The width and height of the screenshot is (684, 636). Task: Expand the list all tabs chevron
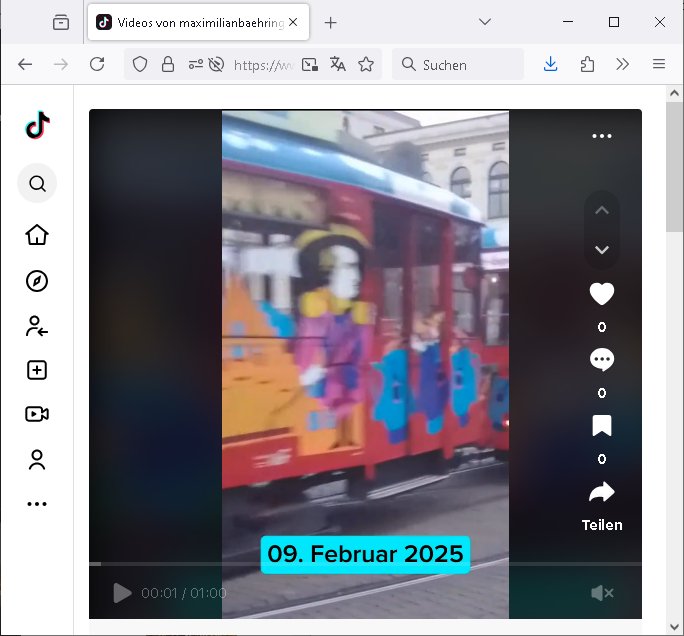click(x=485, y=22)
